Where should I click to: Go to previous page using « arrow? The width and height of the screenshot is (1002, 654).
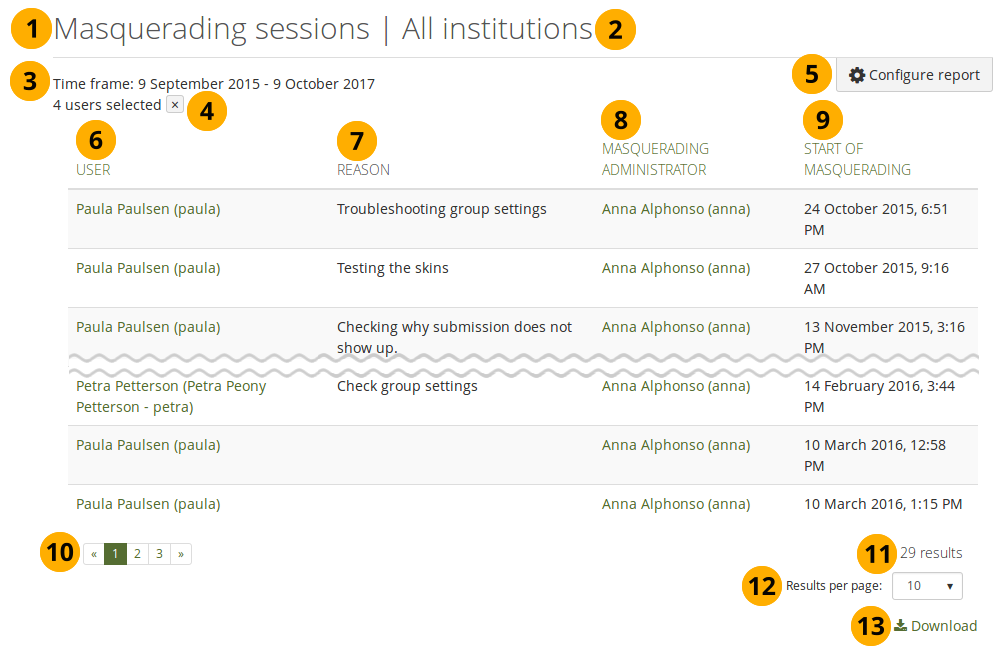tap(93, 554)
